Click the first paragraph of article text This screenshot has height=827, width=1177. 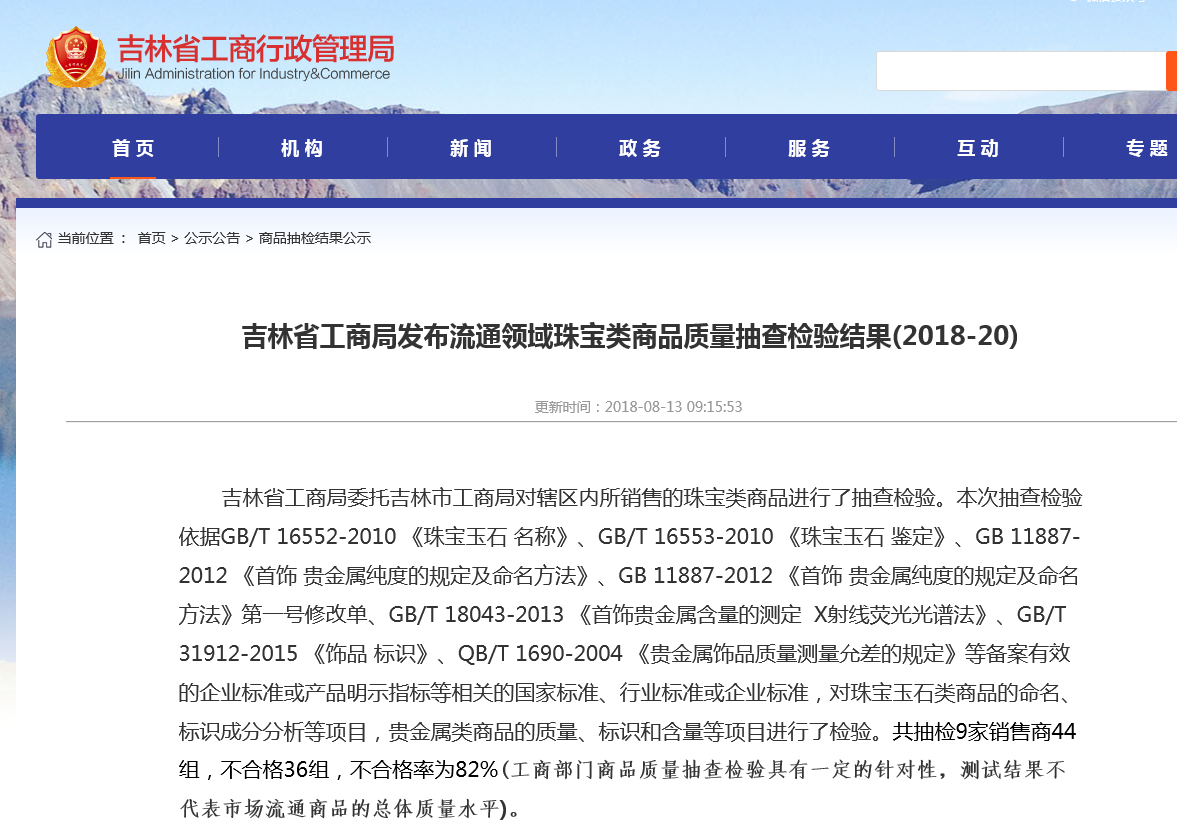coord(631,653)
